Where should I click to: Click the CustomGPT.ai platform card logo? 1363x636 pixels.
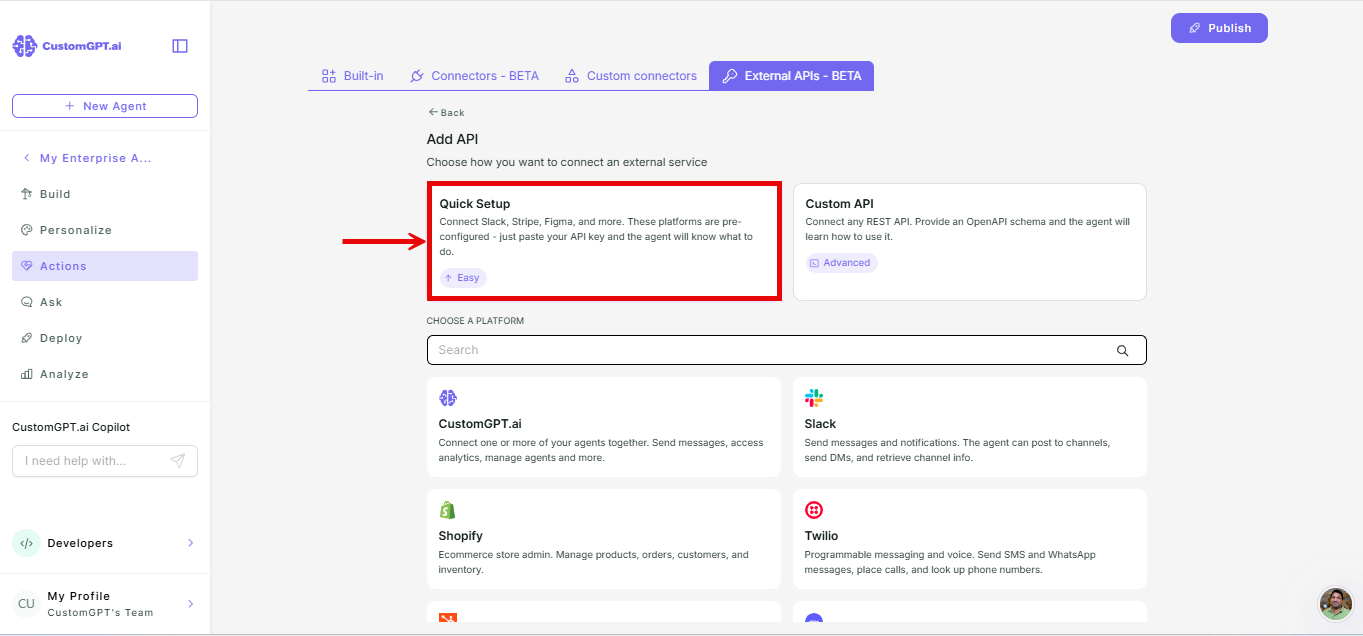pyautogui.click(x=448, y=398)
